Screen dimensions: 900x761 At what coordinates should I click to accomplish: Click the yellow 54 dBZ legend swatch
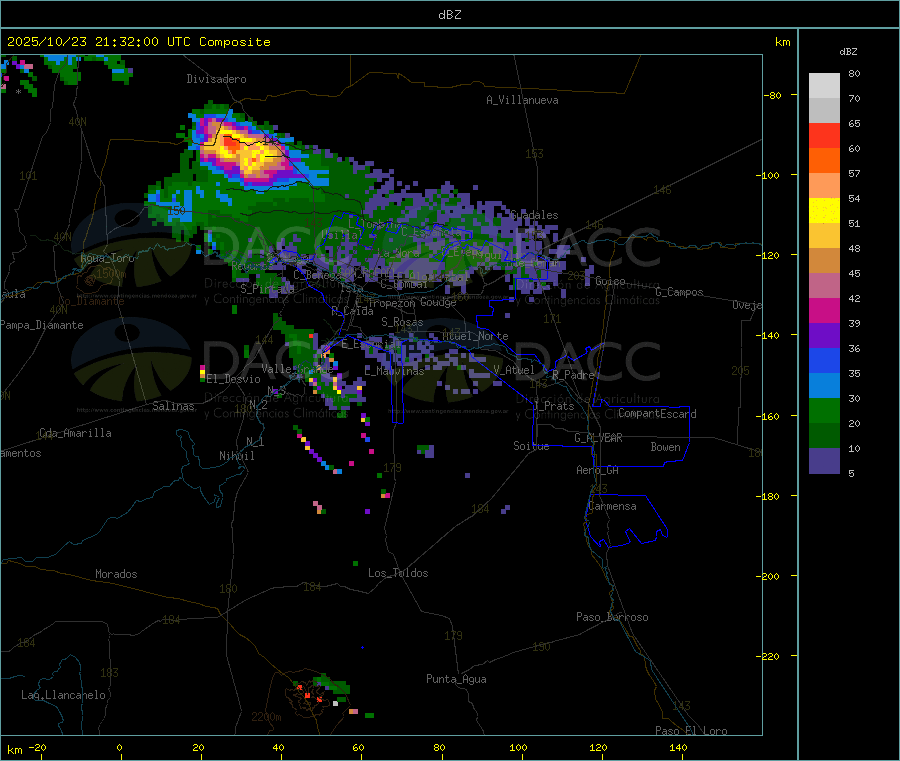[824, 211]
